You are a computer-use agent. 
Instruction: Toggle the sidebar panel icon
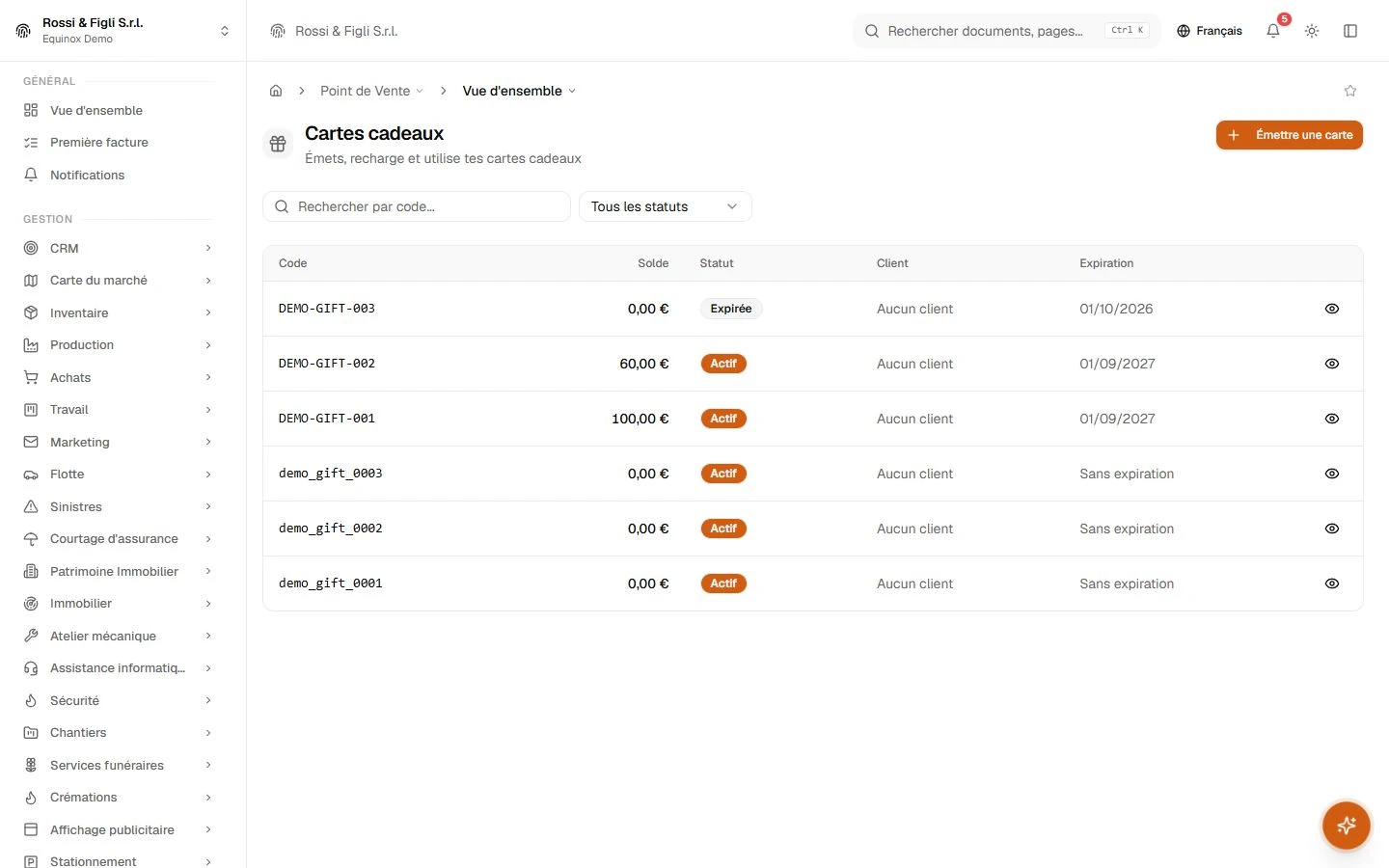tap(1350, 31)
